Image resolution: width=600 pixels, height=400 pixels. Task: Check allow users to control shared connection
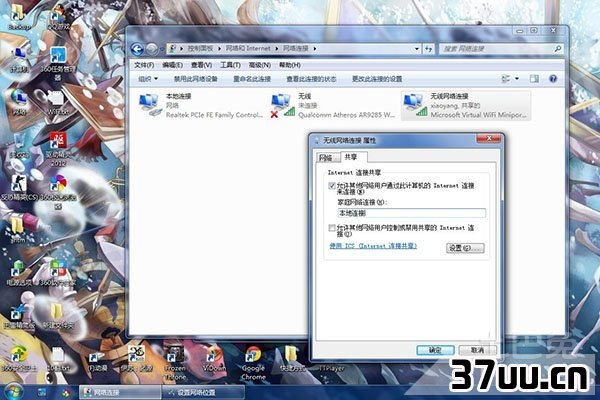tap(332, 228)
